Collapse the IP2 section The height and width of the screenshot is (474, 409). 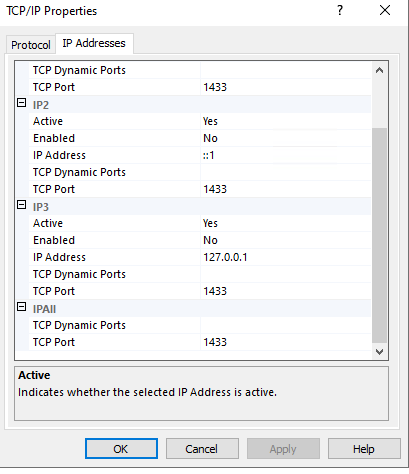21,103
